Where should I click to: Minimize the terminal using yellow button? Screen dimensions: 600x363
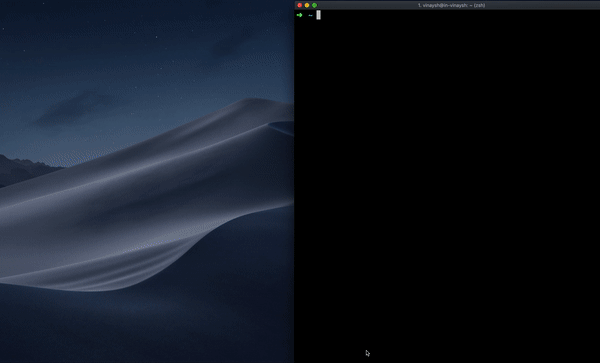coord(307,5)
